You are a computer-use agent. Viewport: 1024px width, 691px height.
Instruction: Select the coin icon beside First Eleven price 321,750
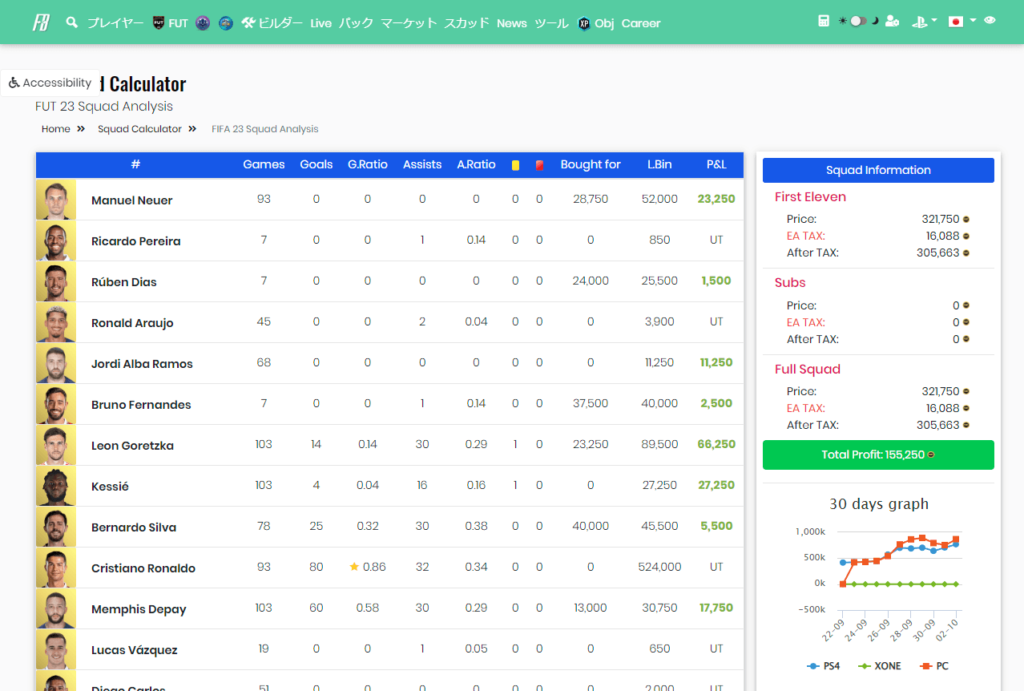click(x=966, y=219)
